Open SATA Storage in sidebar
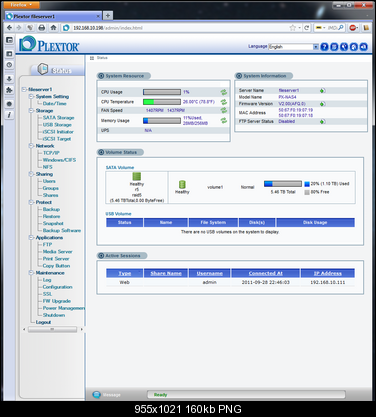The height and width of the screenshot is (417, 376). (58, 118)
